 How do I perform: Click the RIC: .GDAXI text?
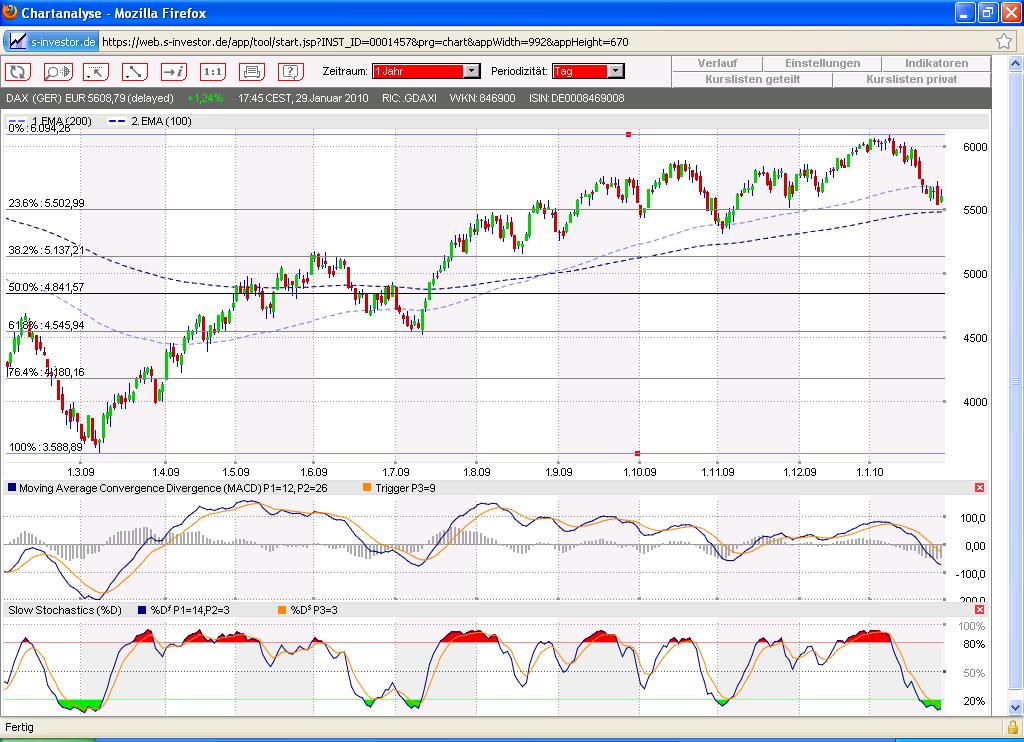pyautogui.click(x=409, y=98)
